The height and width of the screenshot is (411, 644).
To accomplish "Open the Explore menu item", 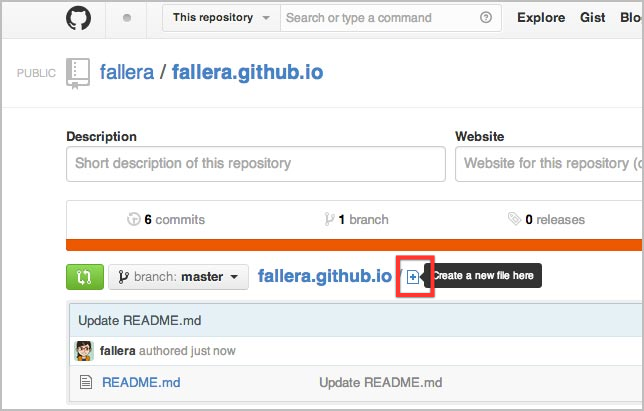I will tap(541, 18).
